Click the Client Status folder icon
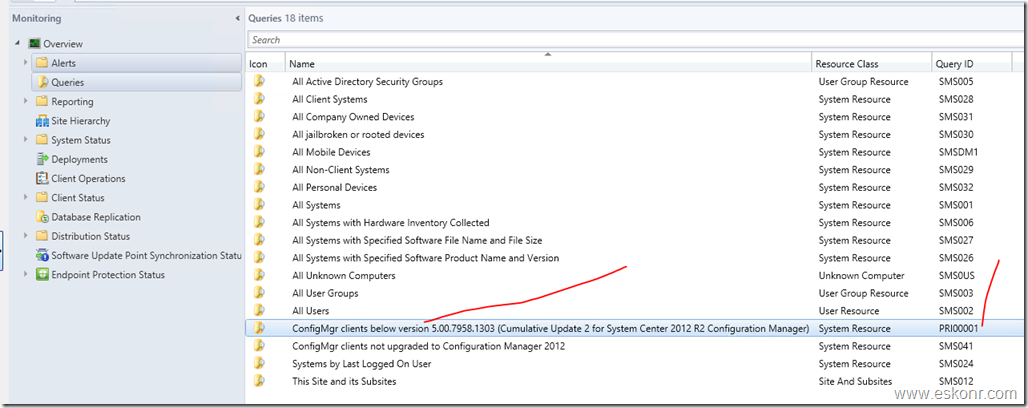Viewport: 1028px width, 408px height. tap(42, 197)
